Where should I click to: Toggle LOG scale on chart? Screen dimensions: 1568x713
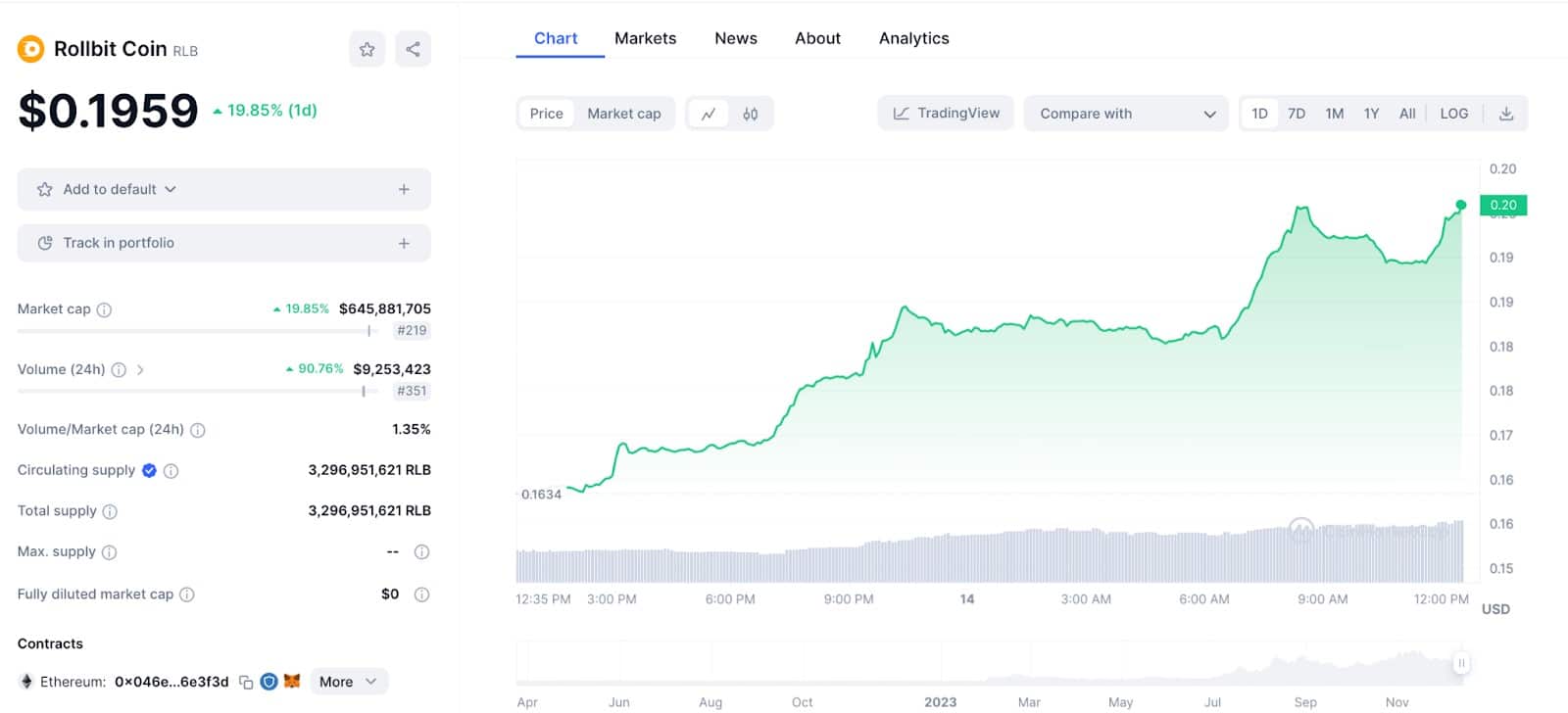[x=1454, y=114]
